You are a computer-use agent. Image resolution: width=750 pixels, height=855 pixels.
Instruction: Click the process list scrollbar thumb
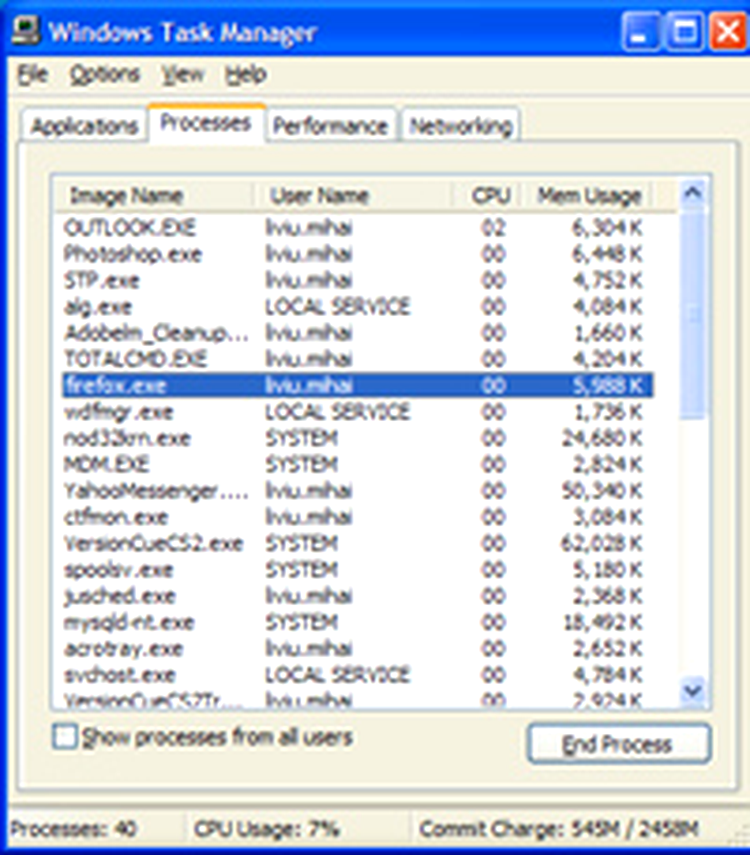point(693,314)
